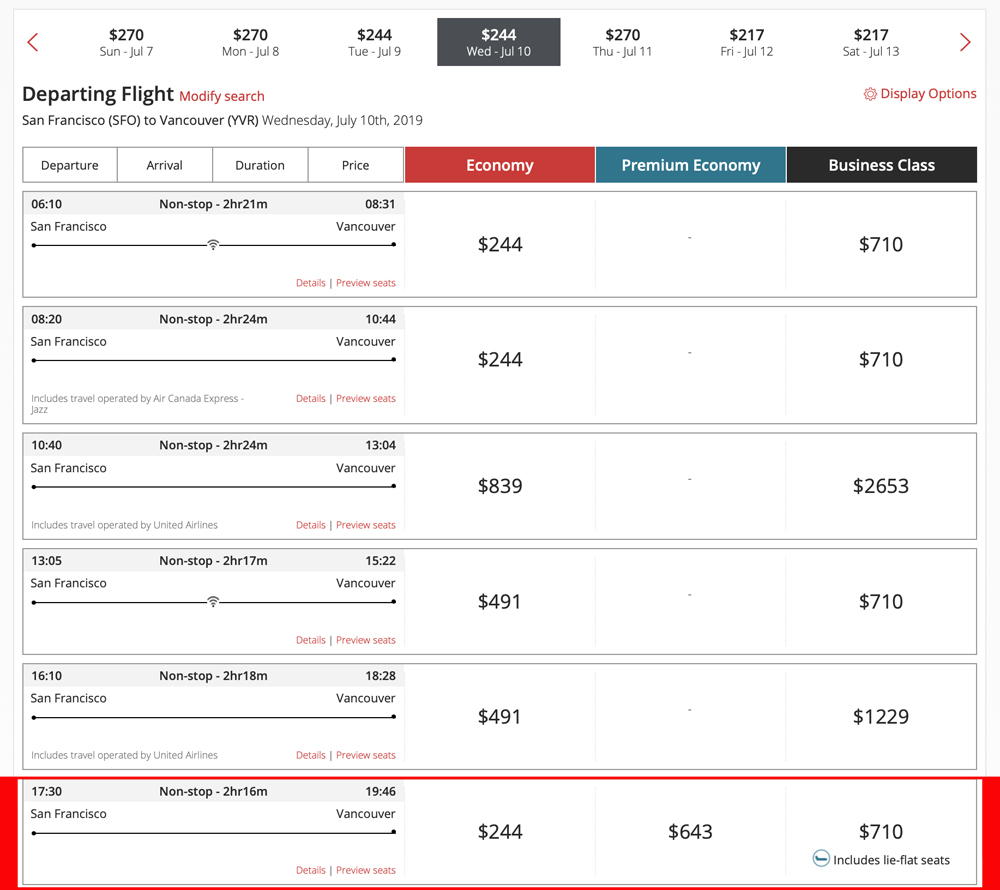The width and height of the screenshot is (1000, 890).
Task: Sort results by Price
Action: (x=355, y=165)
